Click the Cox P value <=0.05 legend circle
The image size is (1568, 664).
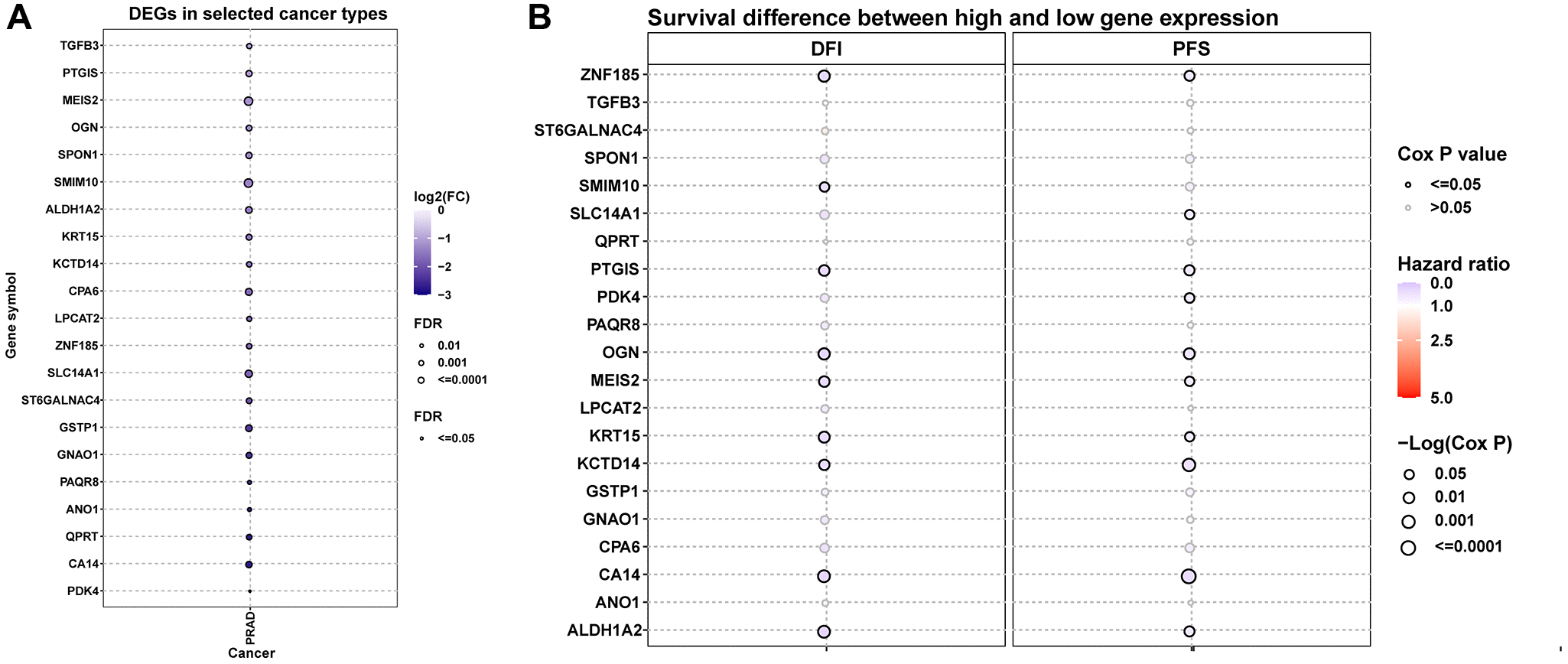1408,185
